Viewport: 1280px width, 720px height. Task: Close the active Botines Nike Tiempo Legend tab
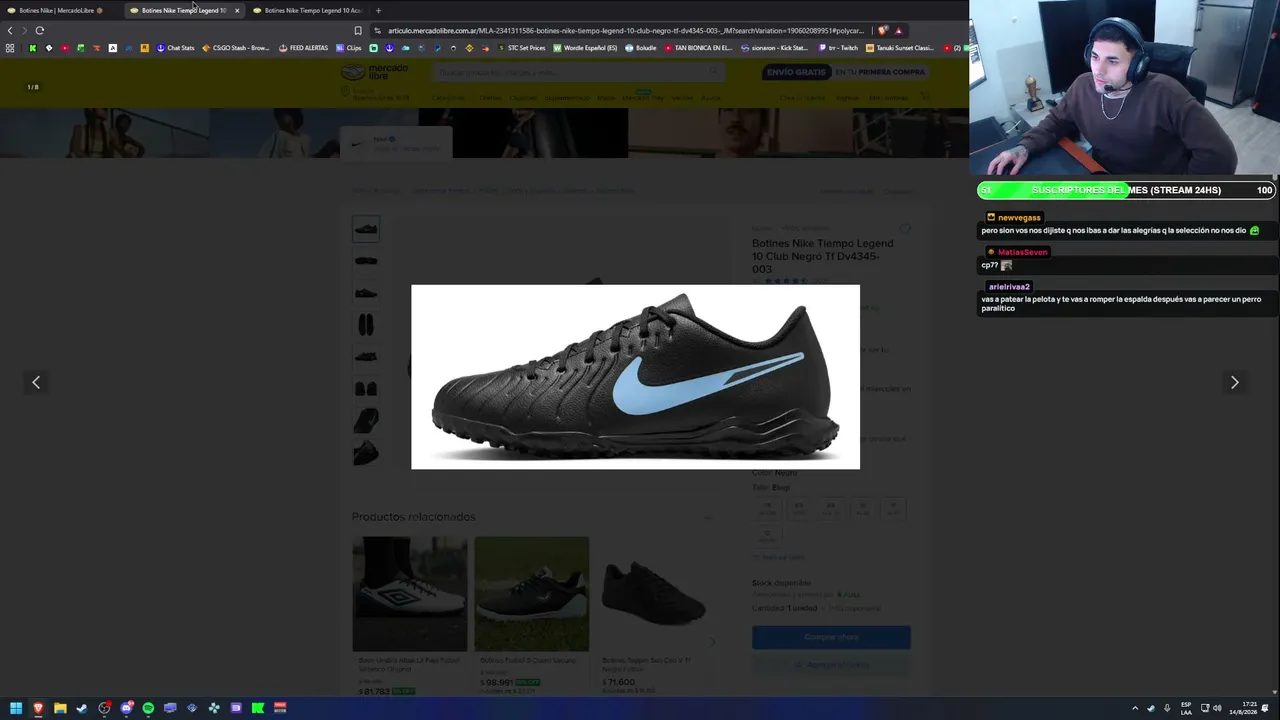tap(237, 10)
